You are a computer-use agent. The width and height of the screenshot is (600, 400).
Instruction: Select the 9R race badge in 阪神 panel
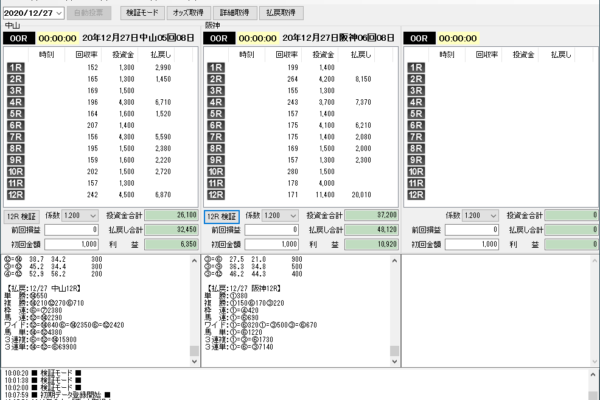coord(216,160)
